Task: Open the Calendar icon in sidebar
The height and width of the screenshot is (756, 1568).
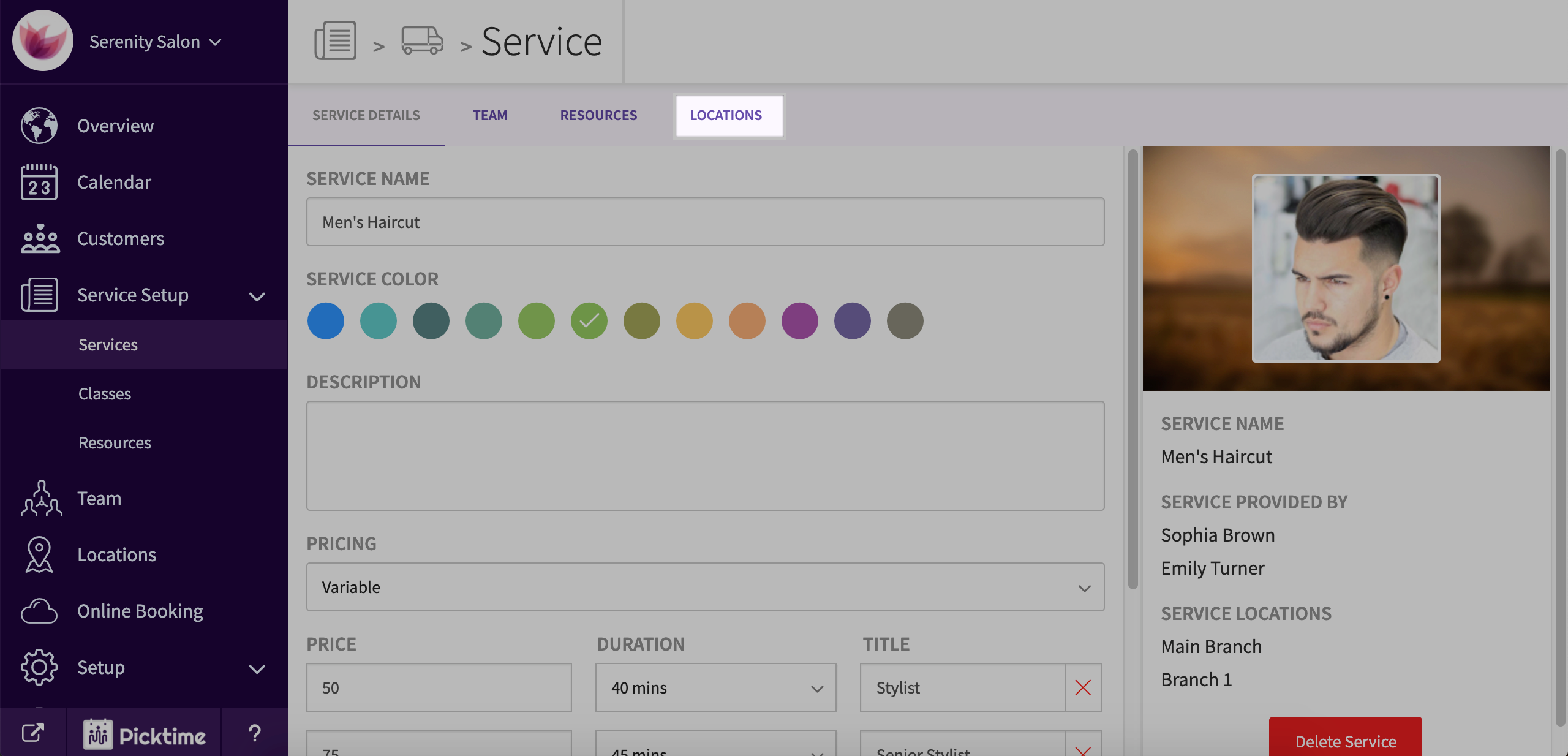Action: pyautogui.click(x=39, y=182)
